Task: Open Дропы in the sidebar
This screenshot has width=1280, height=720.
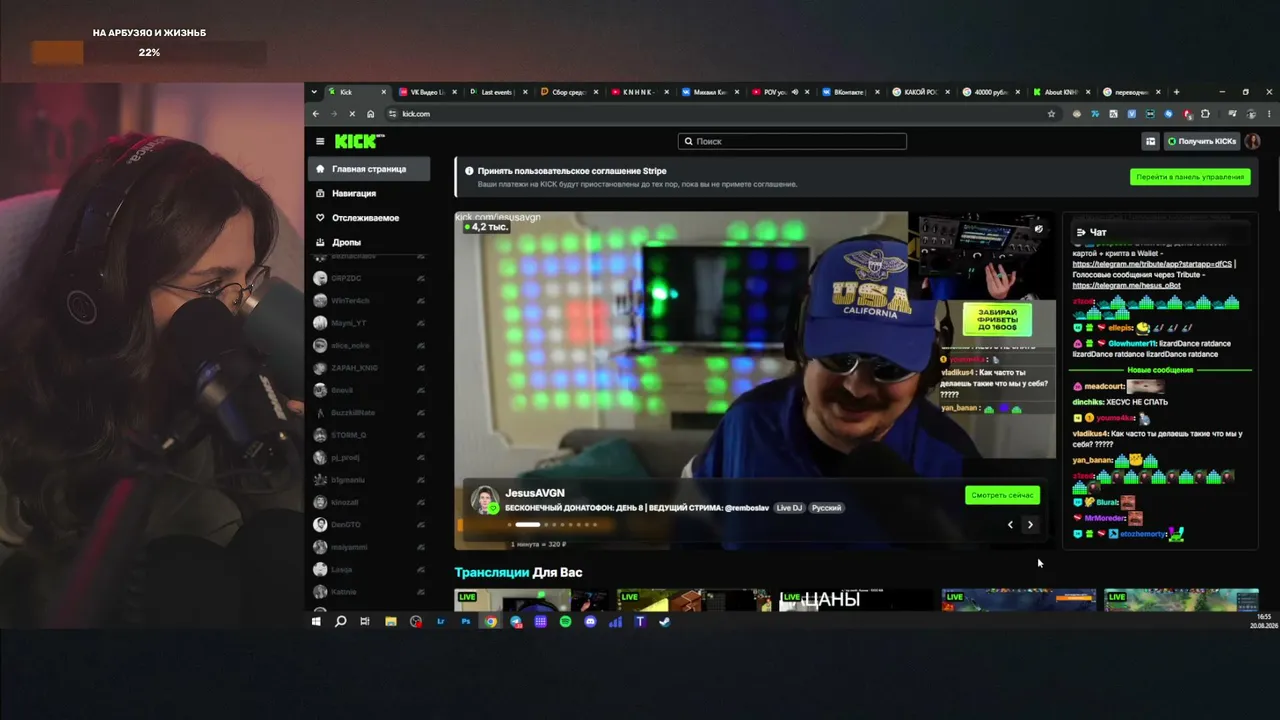Action: pyautogui.click(x=369, y=242)
